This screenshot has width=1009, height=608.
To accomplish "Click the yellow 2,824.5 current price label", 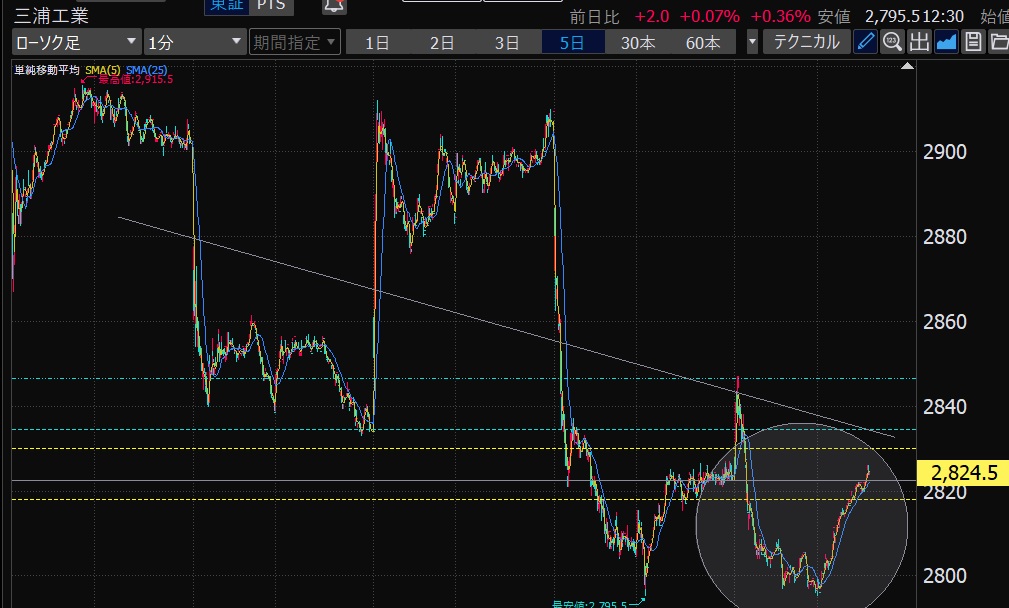I will (963, 473).
